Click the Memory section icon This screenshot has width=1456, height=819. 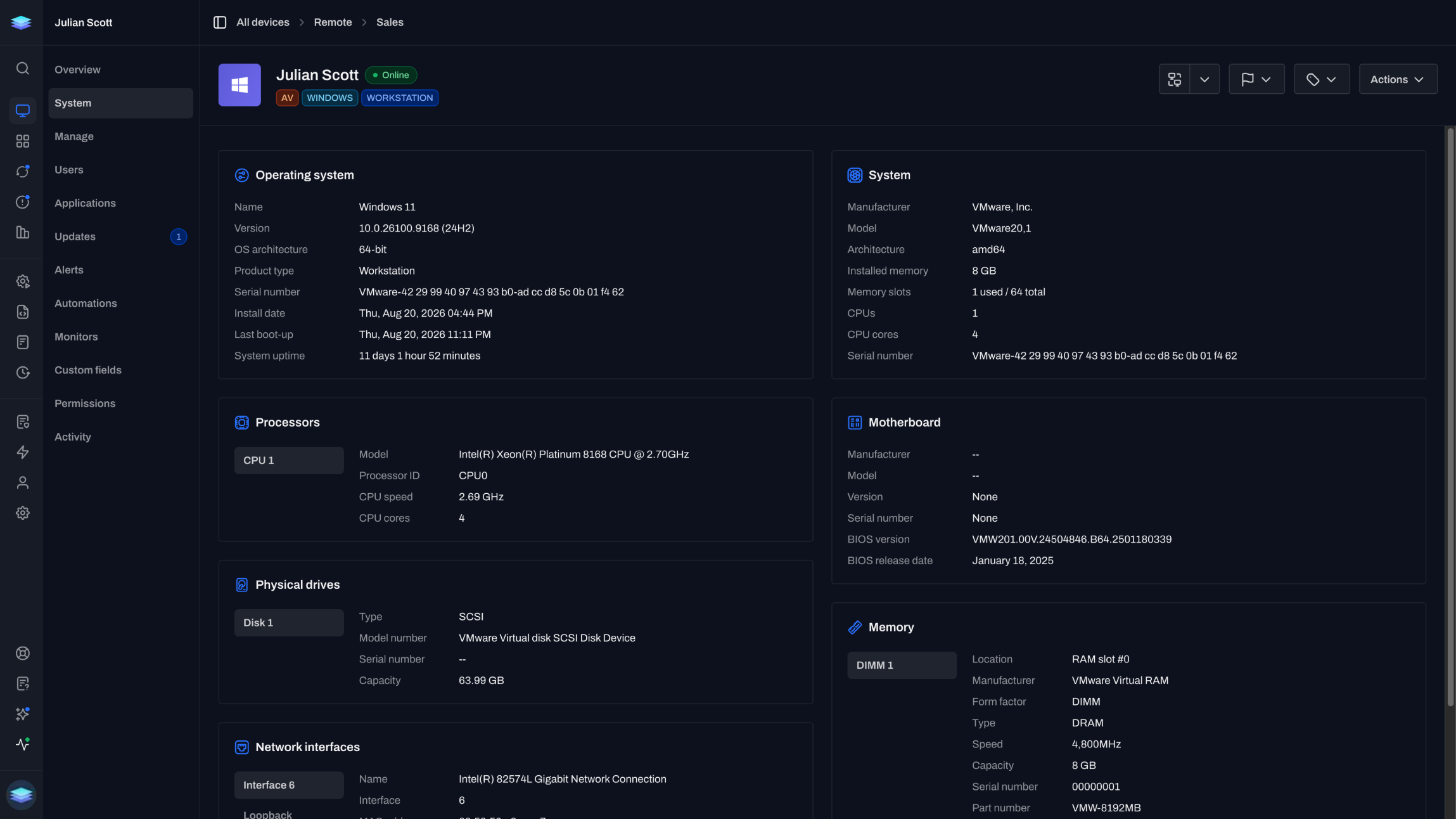[x=855, y=627]
